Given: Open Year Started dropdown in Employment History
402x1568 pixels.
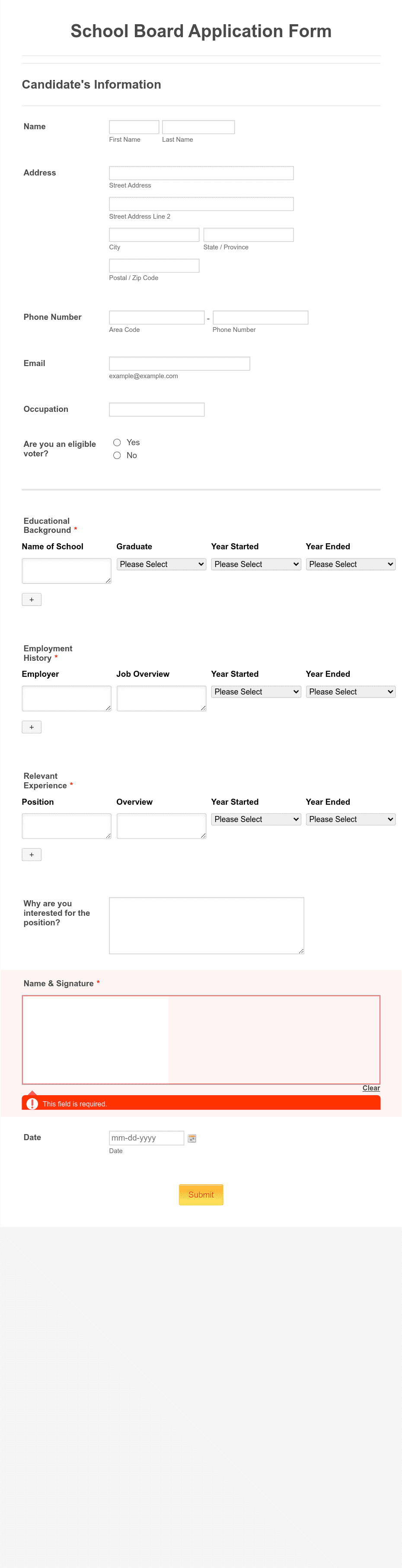Looking at the screenshot, I should [255, 692].
